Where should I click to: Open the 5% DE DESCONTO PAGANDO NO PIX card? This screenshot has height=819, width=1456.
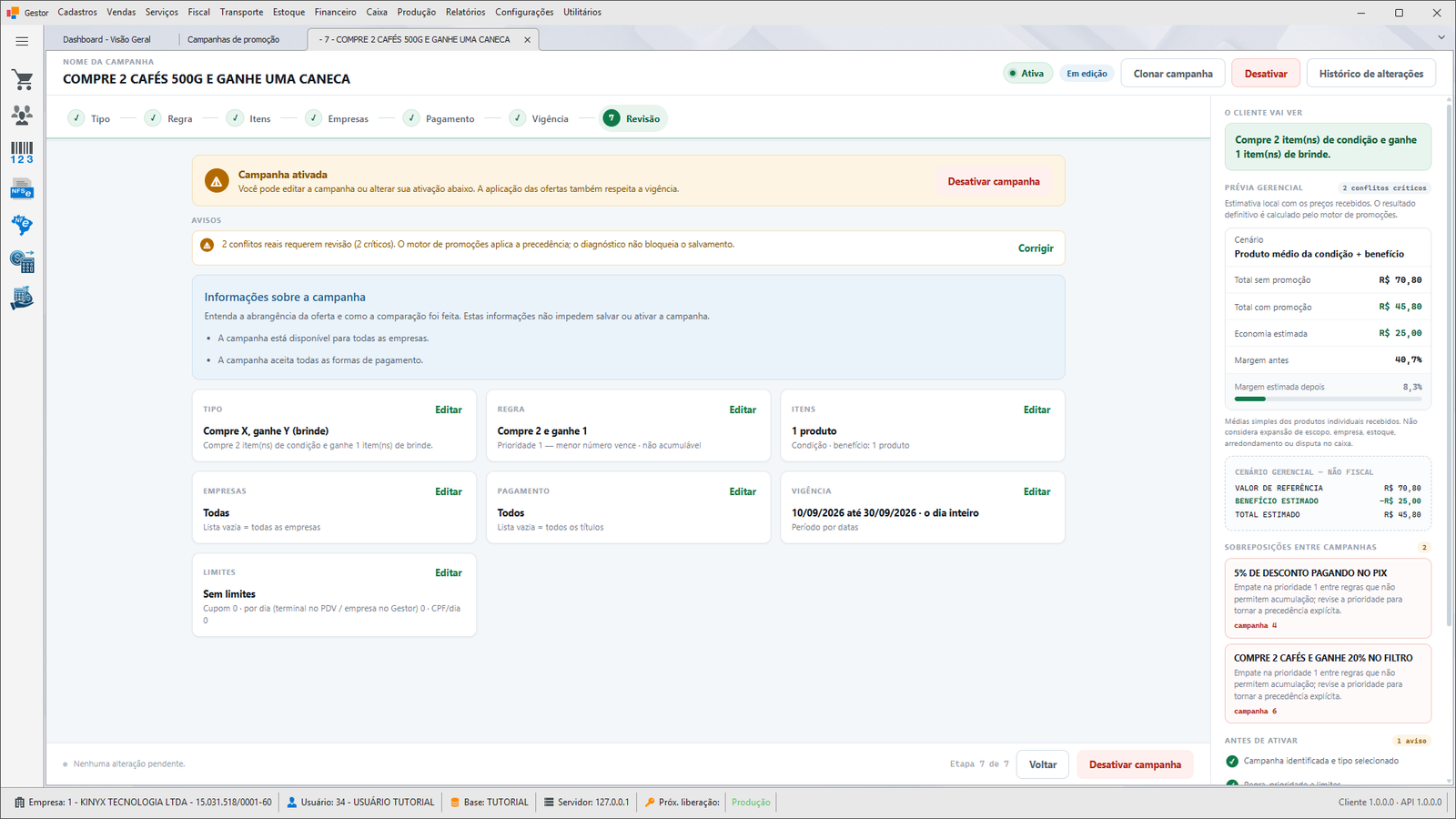click(1328, 598)
